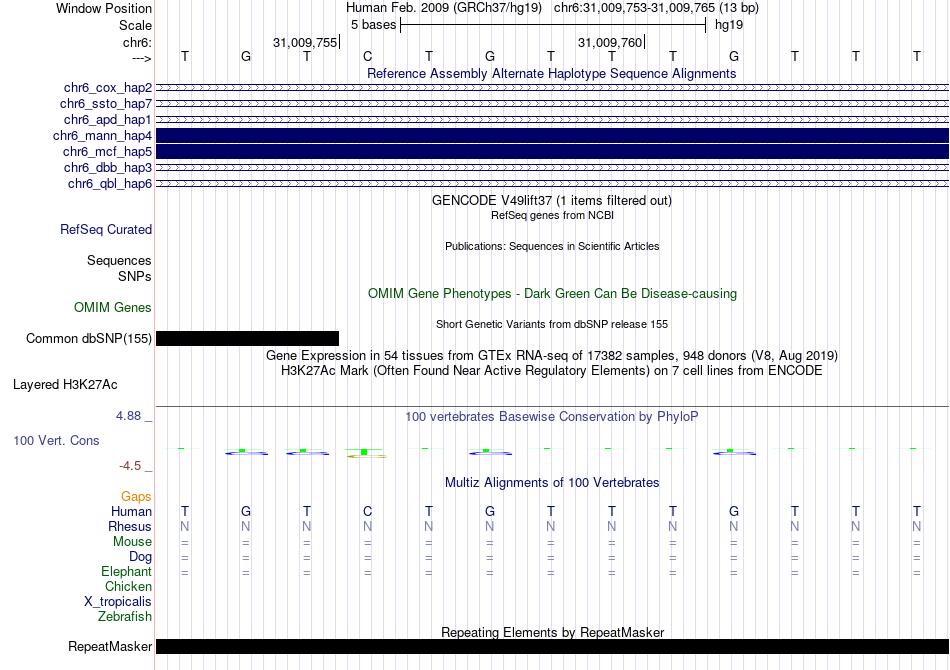Click the 31,009,760 position marker
This screenshot has height=670, width=950.
pos(610,42)
